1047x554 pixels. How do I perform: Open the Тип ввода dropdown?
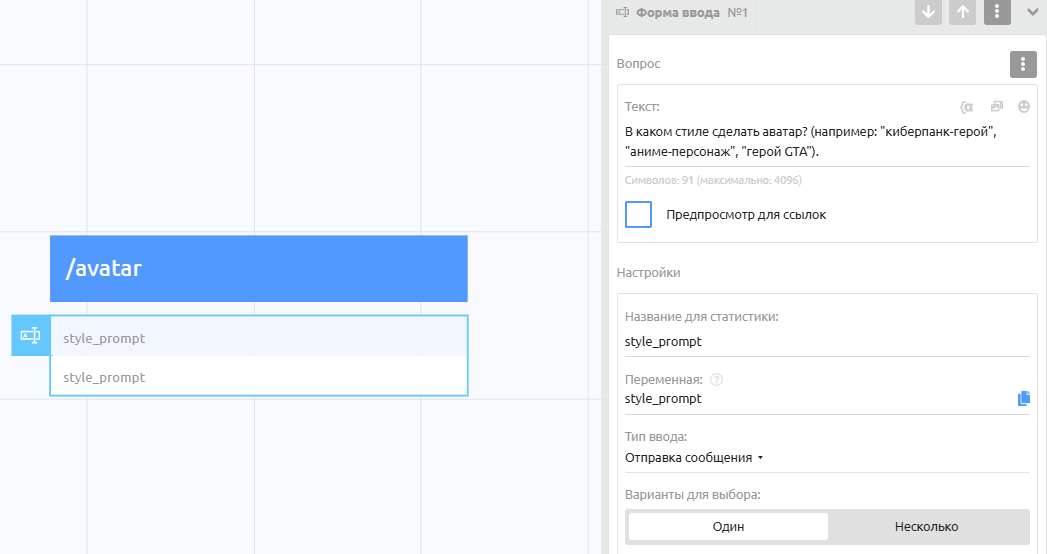[694, 458]
